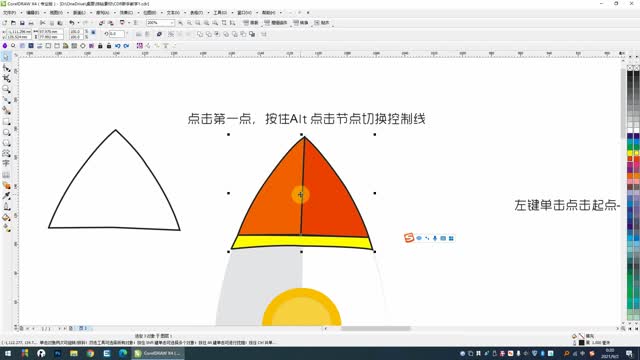Open the 文件 (File) menu
This screenshot has width=640, height=360.
9,13
